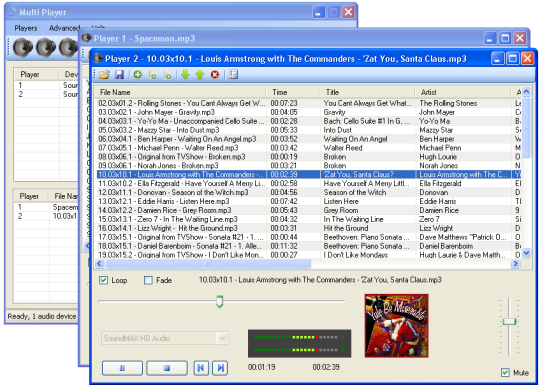540x385 pixels.
Task: Select Michael Penn - Walter Reed.mp3 row
Action: click(308, 148)
